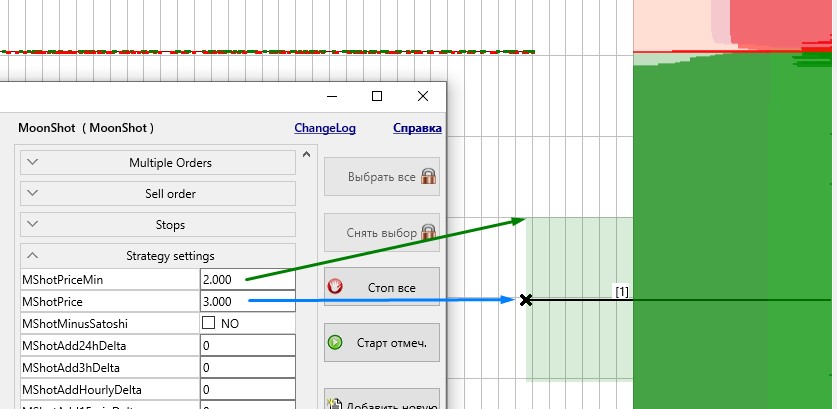The width and height of the screenshot is (837, 409).
Task: Click the MShotPriceMin value field
Action: (x=247, y=279)
